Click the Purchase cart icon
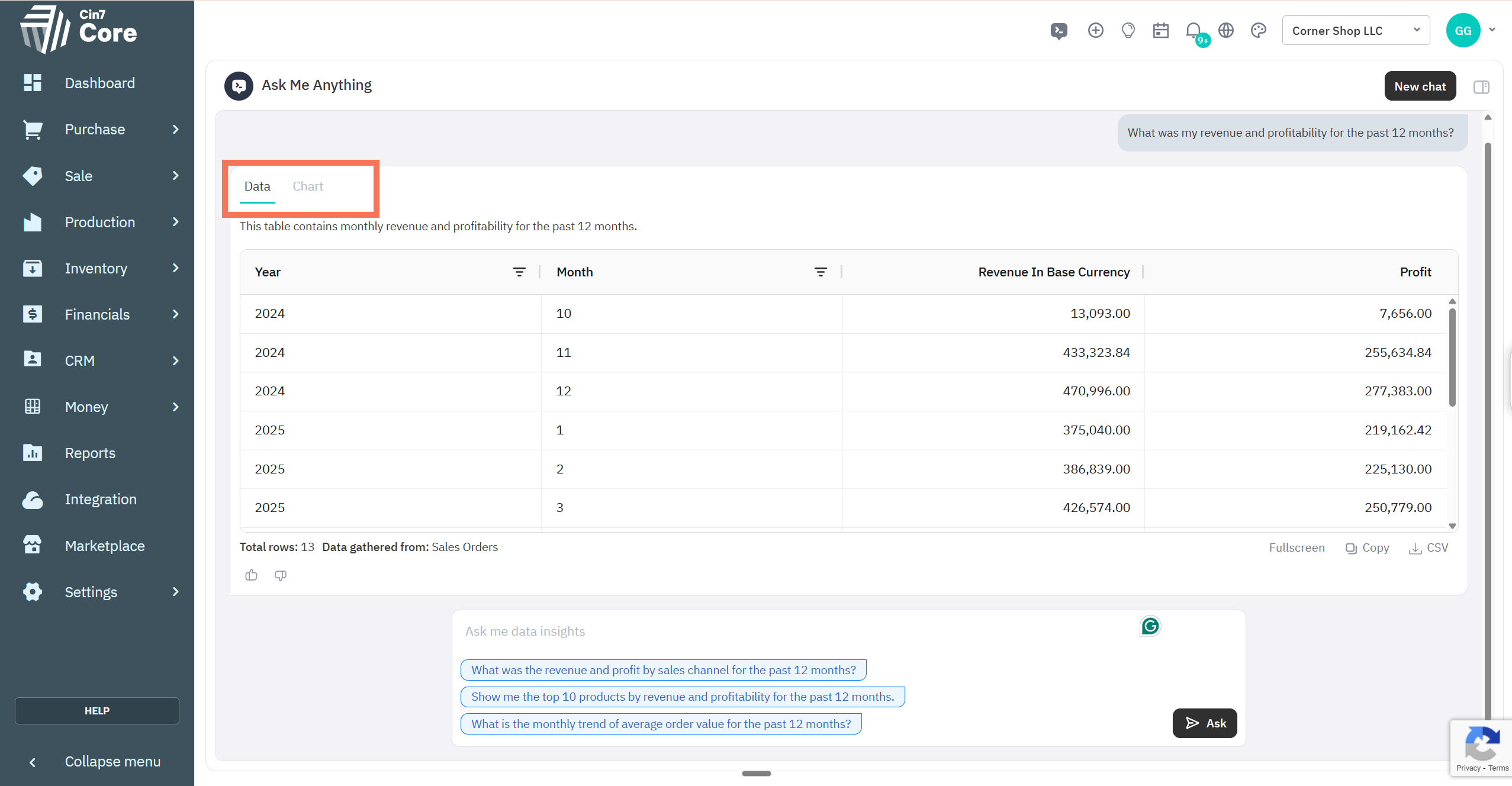The image size is (1512, 786). [33, 130]
